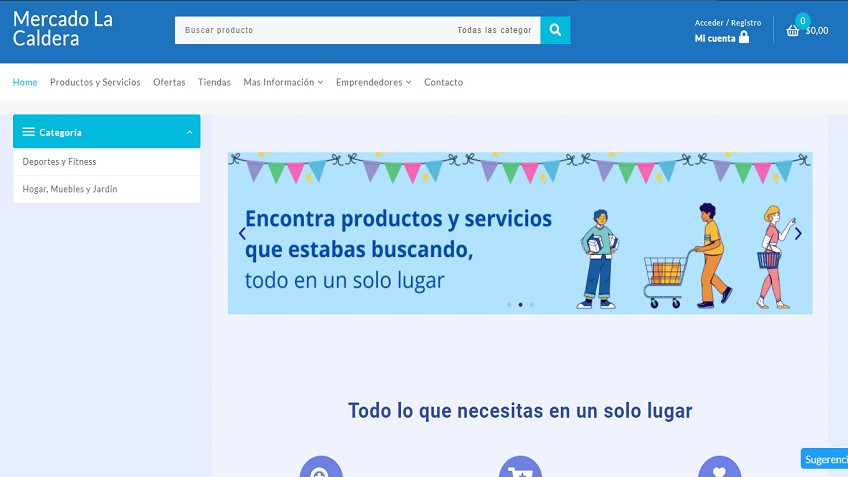Click the magnifier circle icon below heading
Screen dimensions: 848x477
[x=321, y=467]
